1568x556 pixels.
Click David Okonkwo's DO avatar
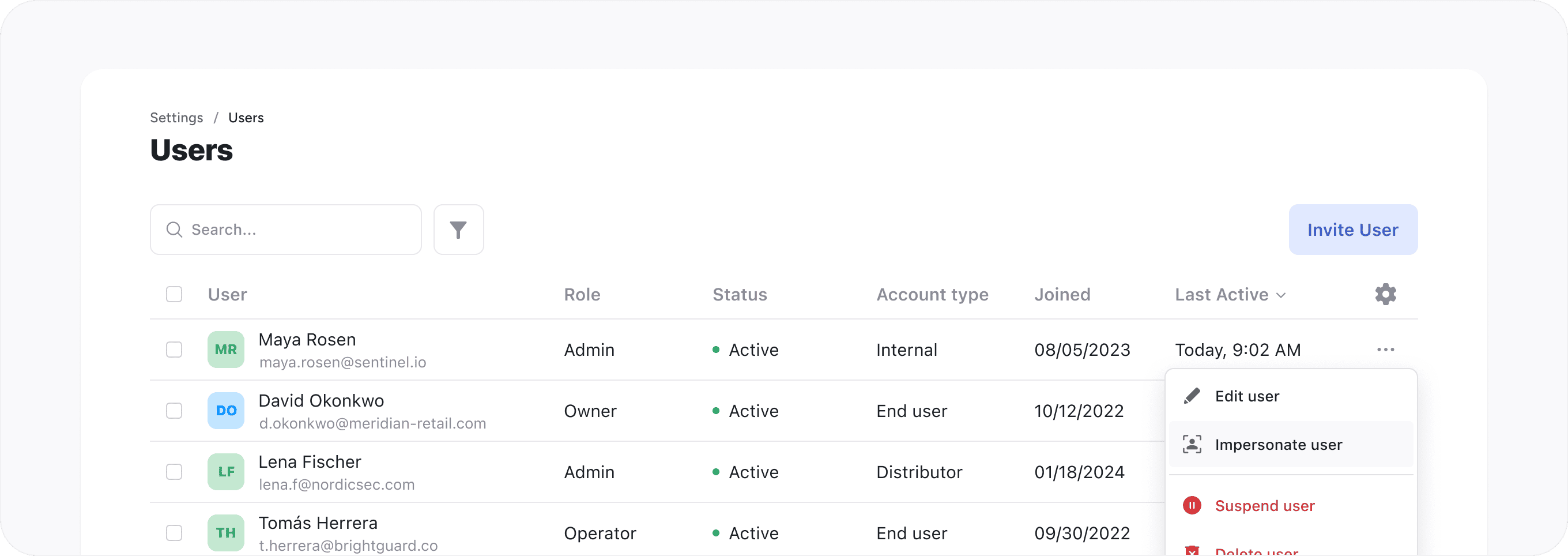point(226,411)
